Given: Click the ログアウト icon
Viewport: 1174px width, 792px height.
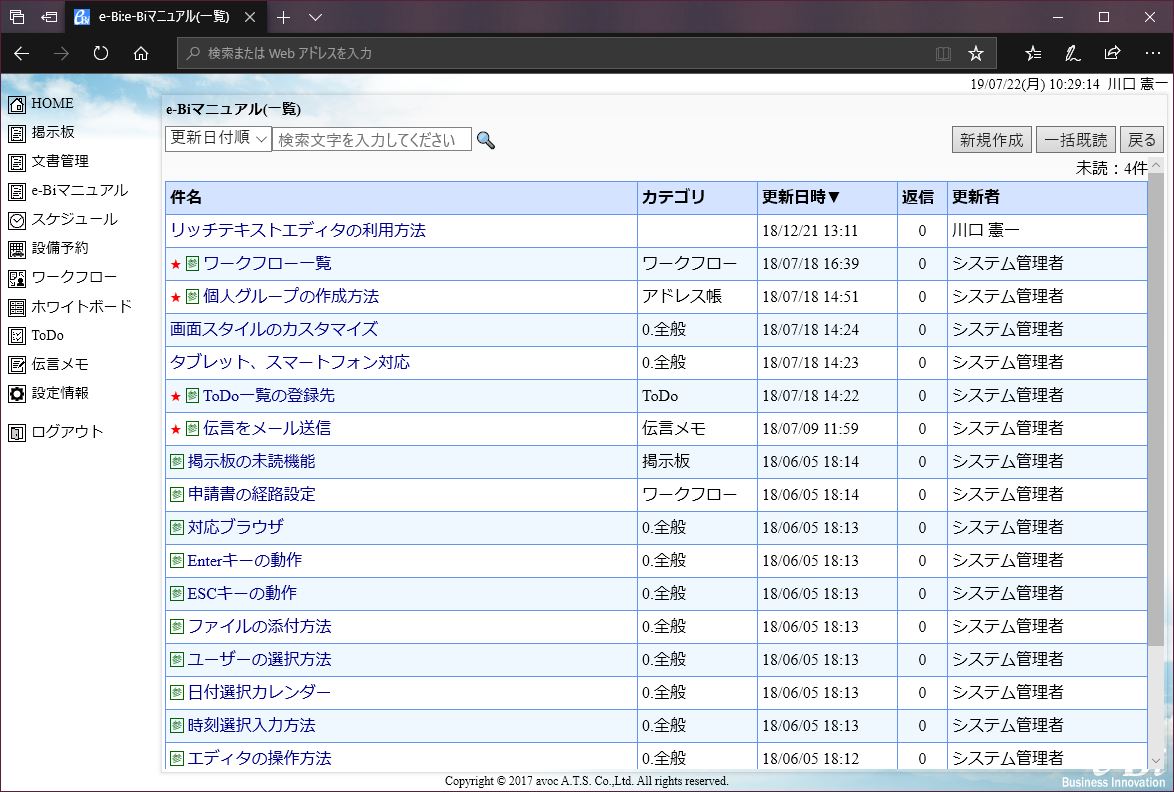Looking at the screenshot, I should pyautogui.click(x=17, y=433).
